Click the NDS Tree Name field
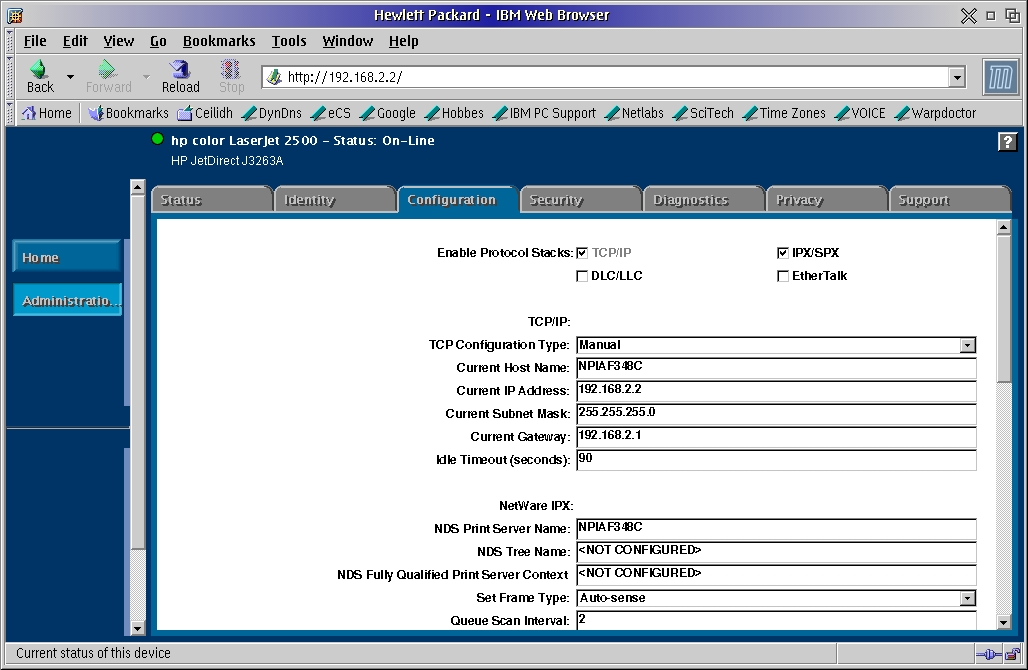 (776, 551)
